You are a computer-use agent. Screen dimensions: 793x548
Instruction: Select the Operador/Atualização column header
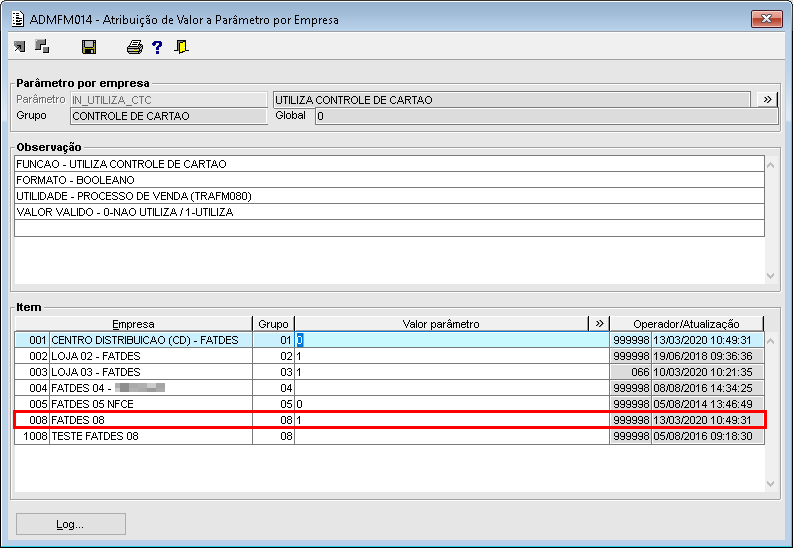[x=686, y=324]
